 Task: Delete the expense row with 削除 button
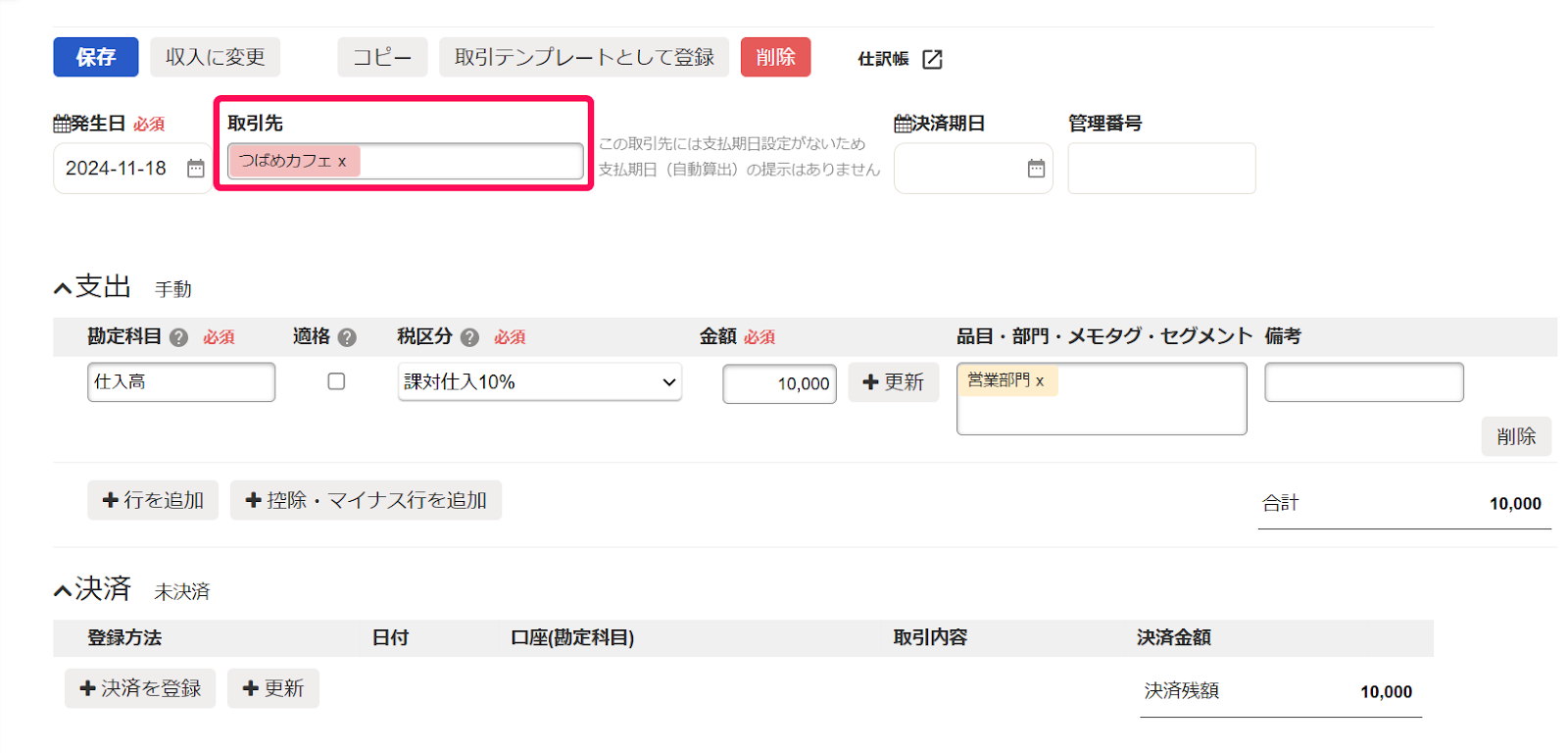(1516, 436)
